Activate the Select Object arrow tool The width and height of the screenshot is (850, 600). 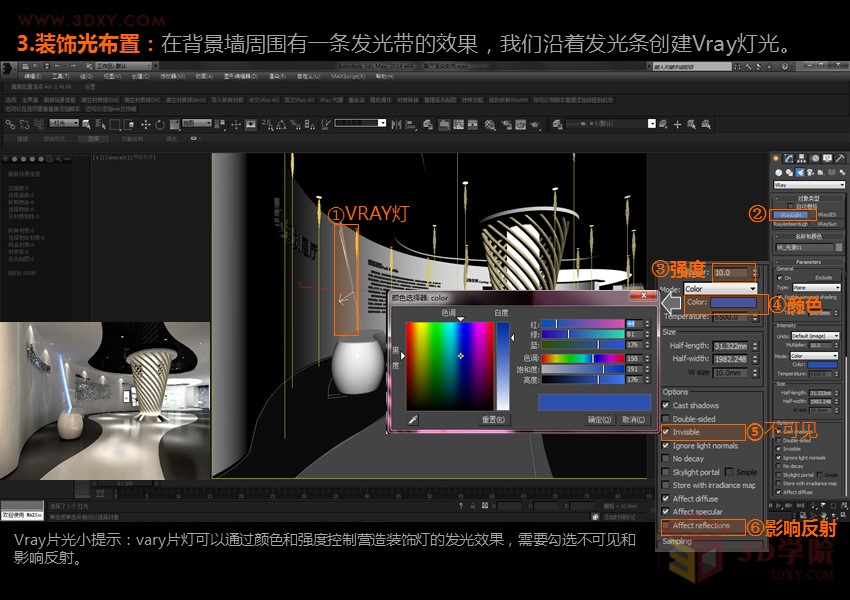click(86, 125)
